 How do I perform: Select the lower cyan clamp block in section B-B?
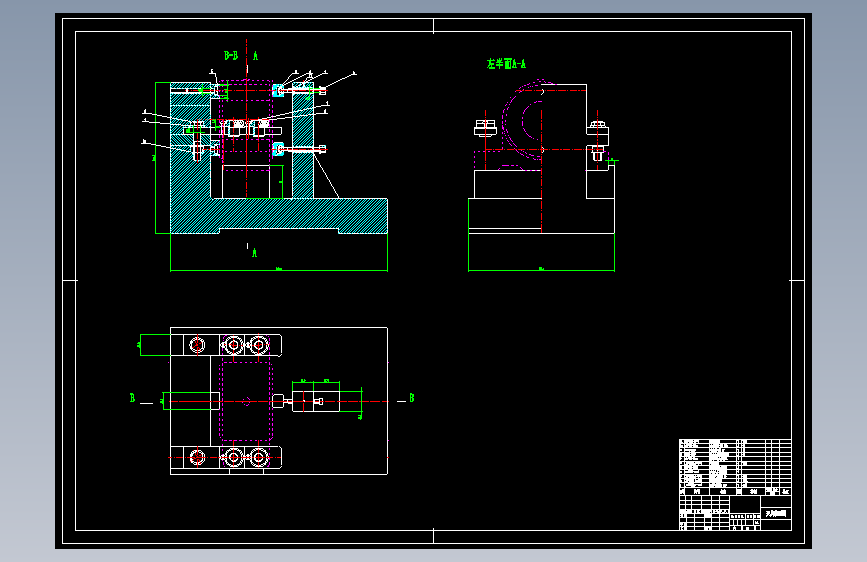pyautogui.click(x=278, y=149)
